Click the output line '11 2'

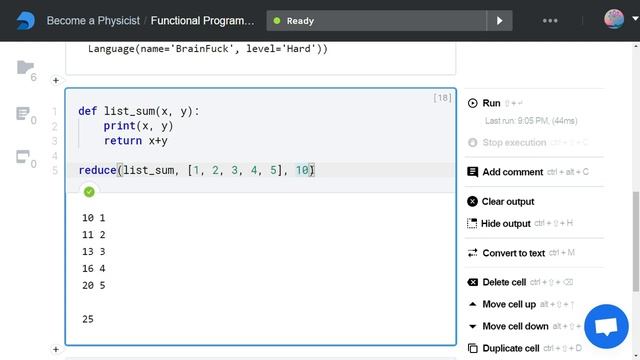coord(93,235)
